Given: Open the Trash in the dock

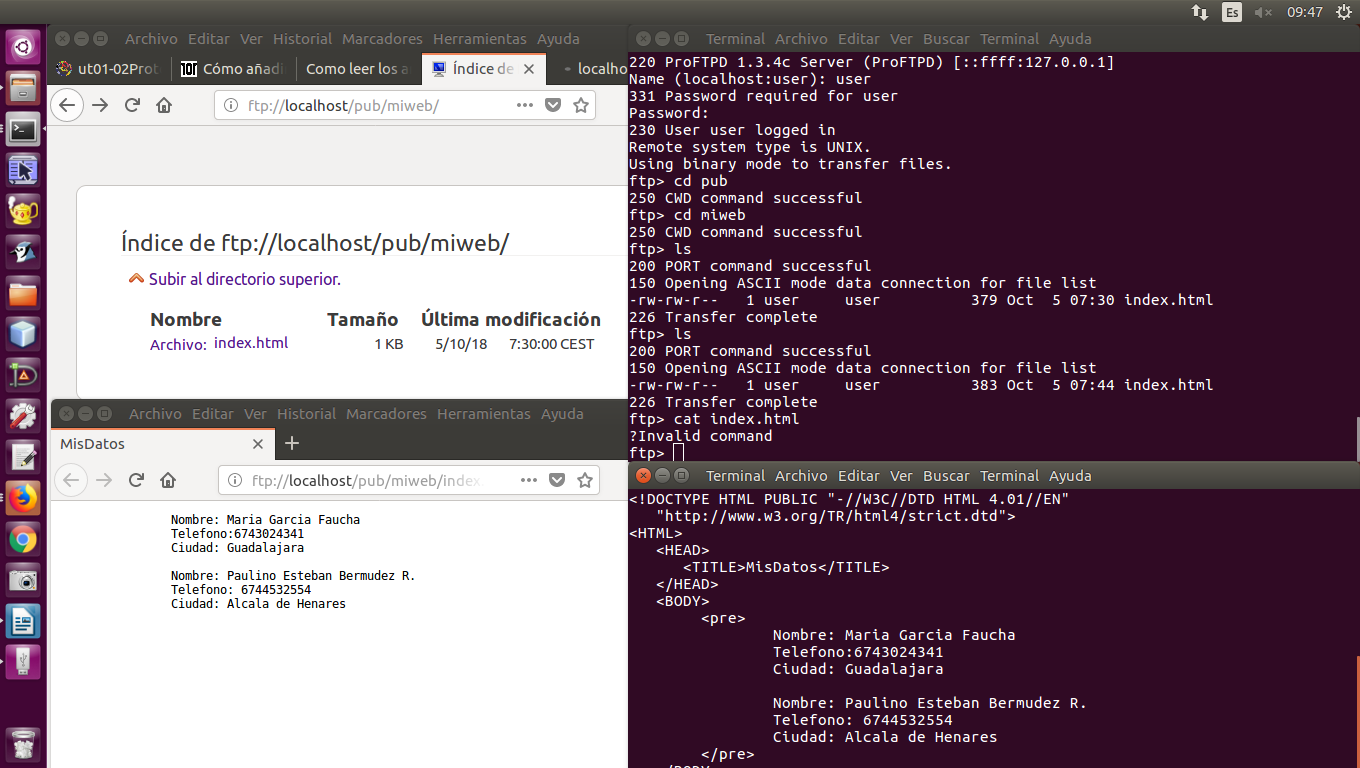Looking at the screenshot, I should [x=23, y=744].
